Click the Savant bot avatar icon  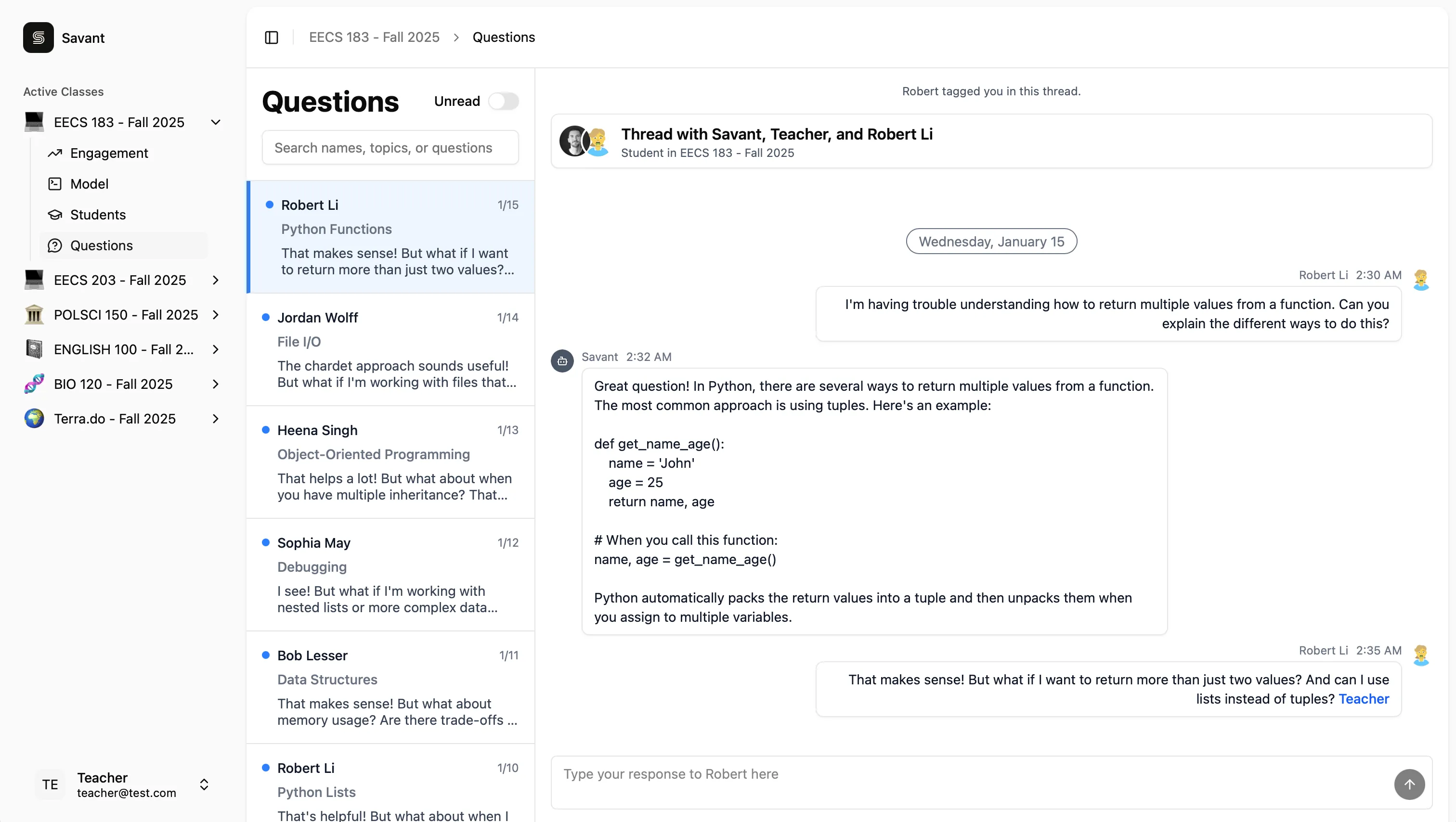562,360
